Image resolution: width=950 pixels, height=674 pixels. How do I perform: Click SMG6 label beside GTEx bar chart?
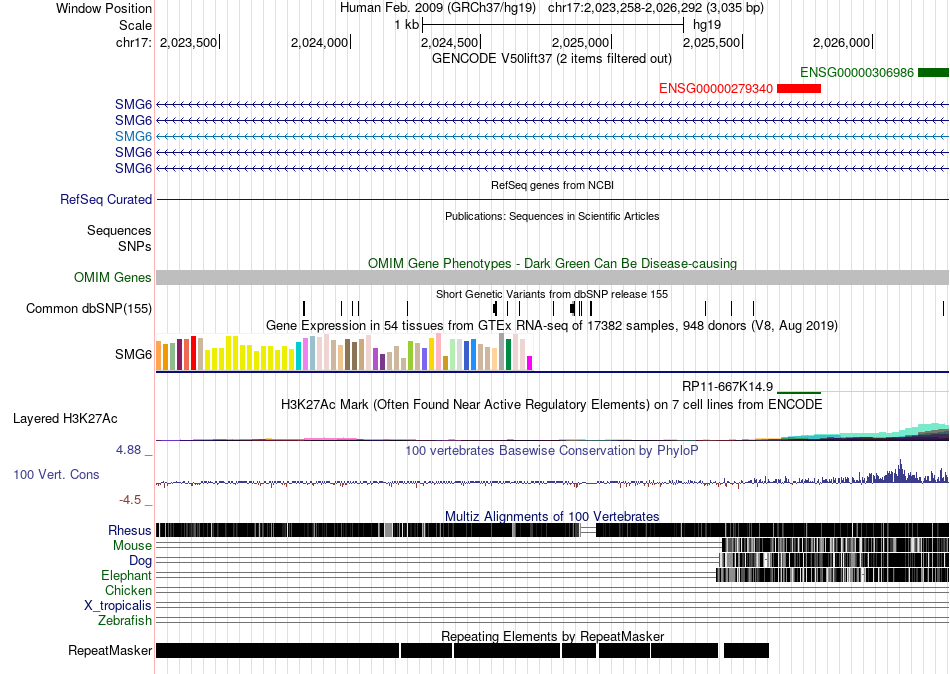click(133, 354)
